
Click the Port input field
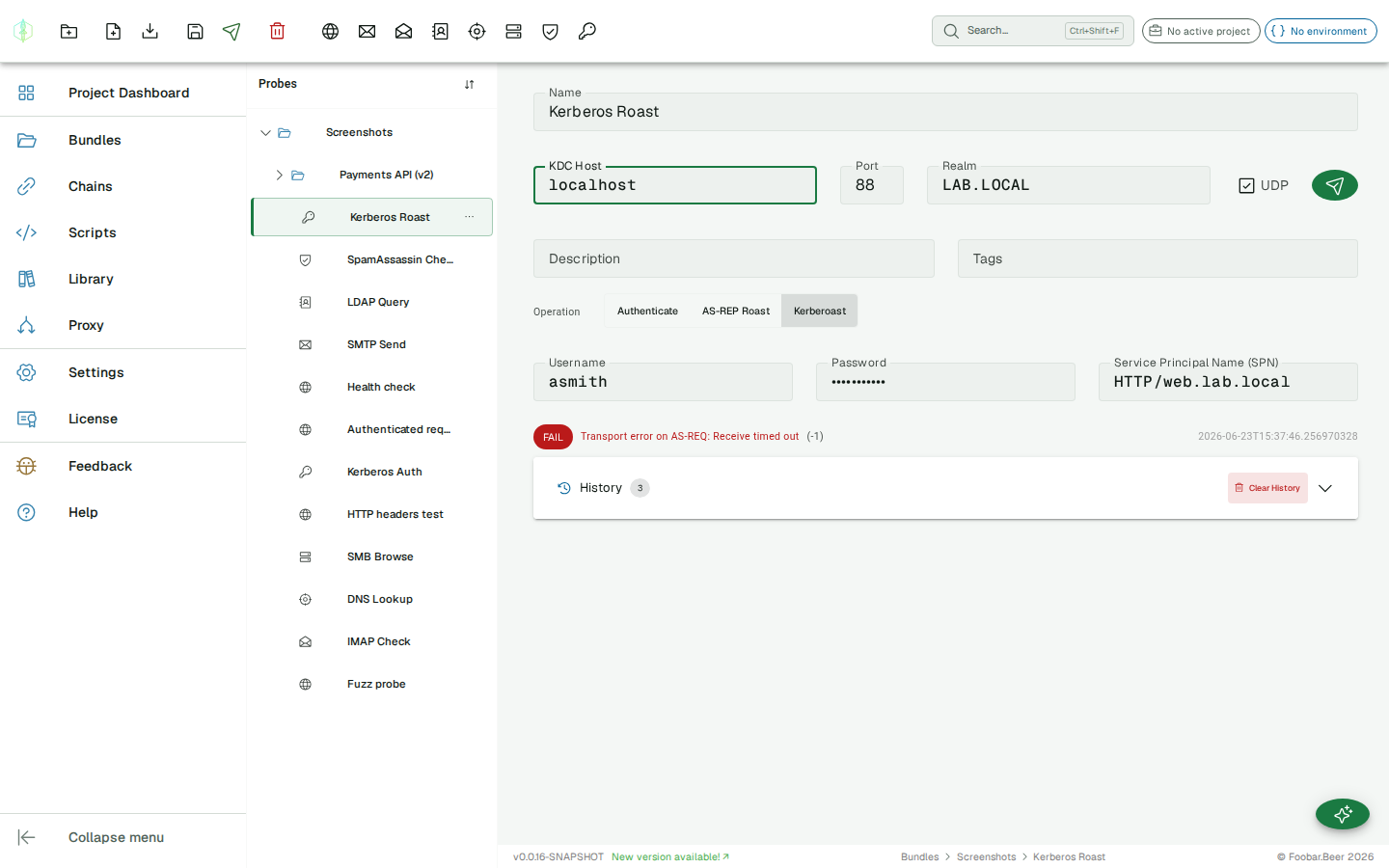click(872, 185)
